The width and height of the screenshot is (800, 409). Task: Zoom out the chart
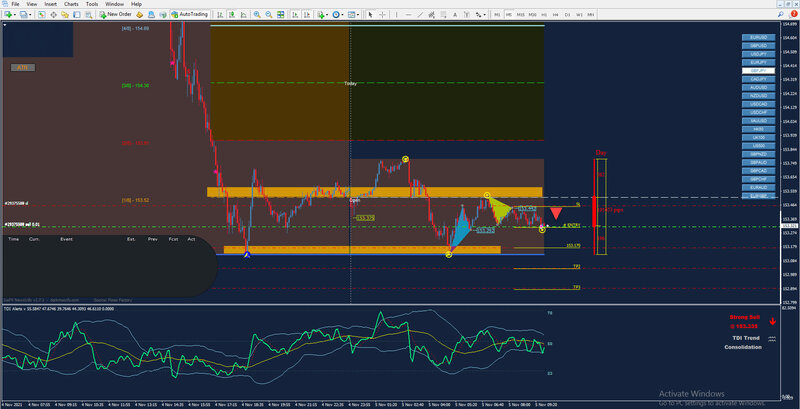click(268, 14)
